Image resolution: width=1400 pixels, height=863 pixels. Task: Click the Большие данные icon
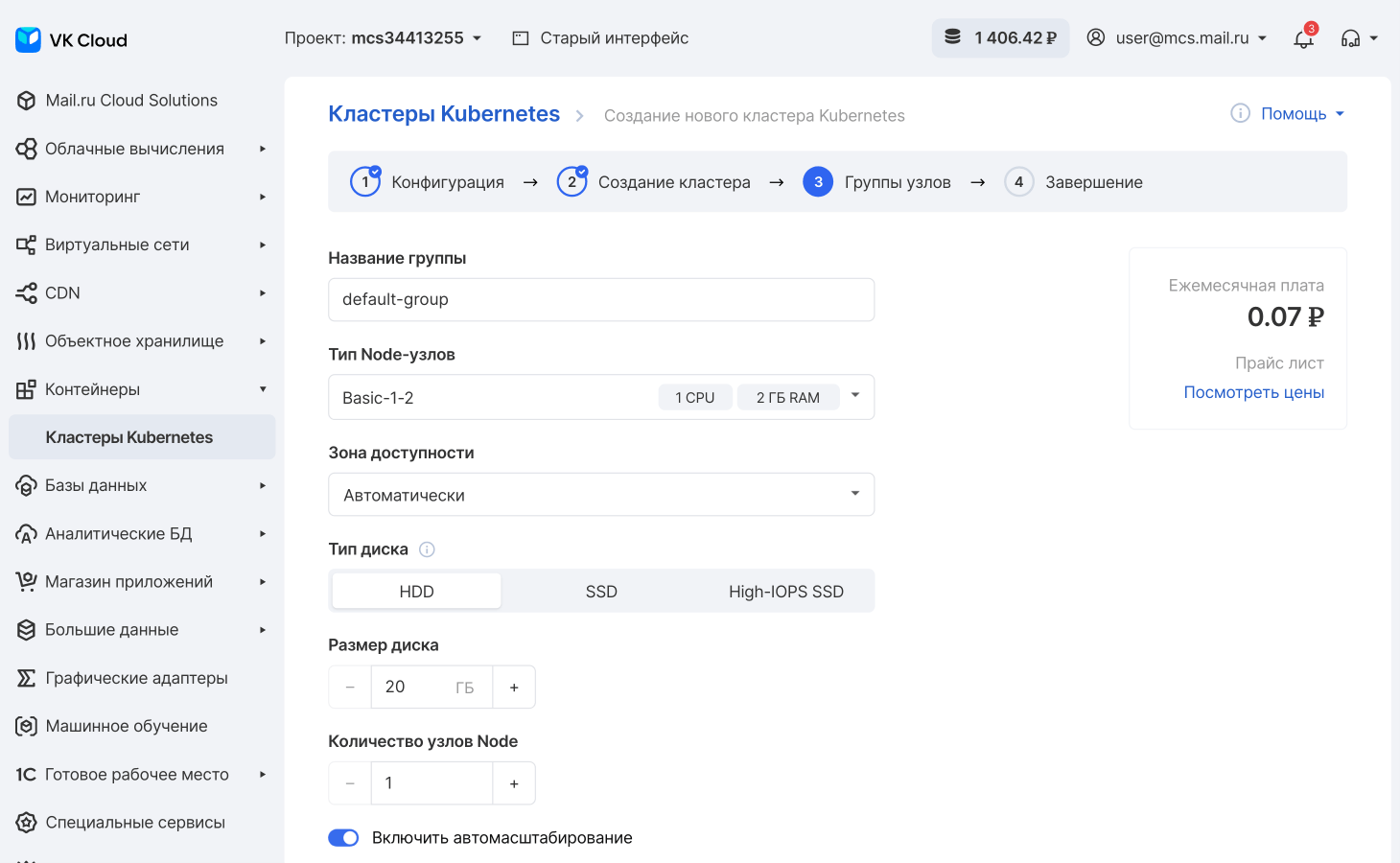pyautogui.click(x=27, y=630)
